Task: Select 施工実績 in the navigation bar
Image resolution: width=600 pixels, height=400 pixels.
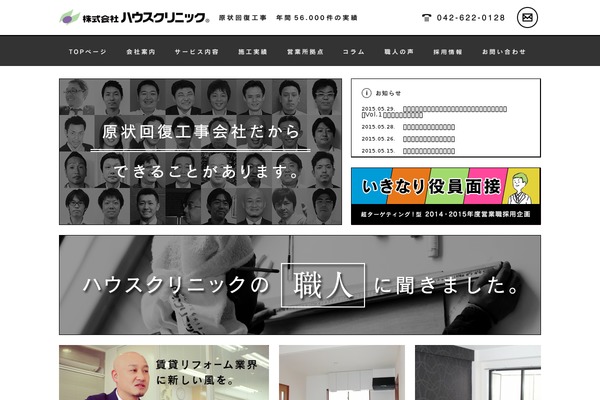Action: click(253, 52)
